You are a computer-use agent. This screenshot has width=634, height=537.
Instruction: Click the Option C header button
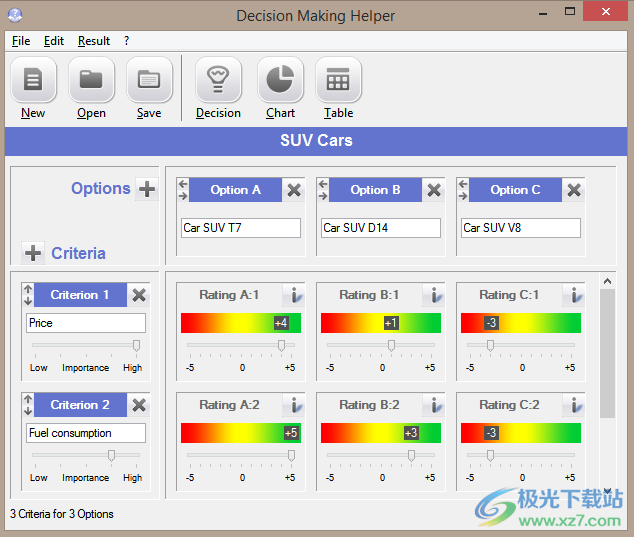pos(515,190)
